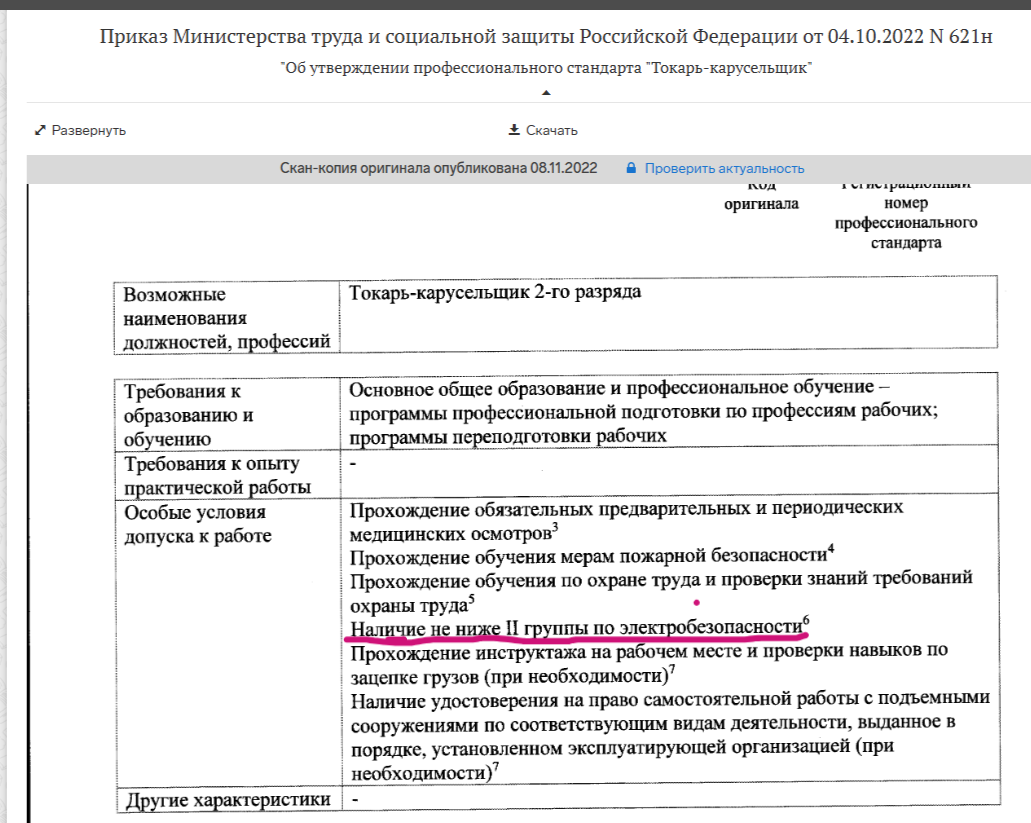
Task: Open footnote 6 after 'электробезопасности'
Action: pos(805,621)
